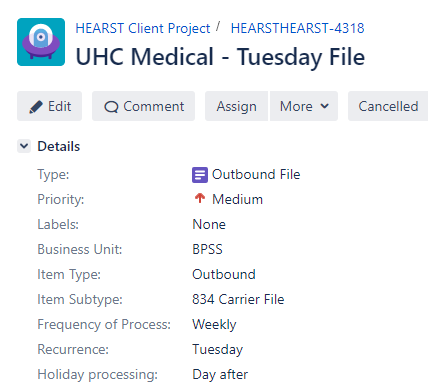Click the Weekly frequency value
The height and width of the screenshot is (388, 428).
[x=214, y=324]
